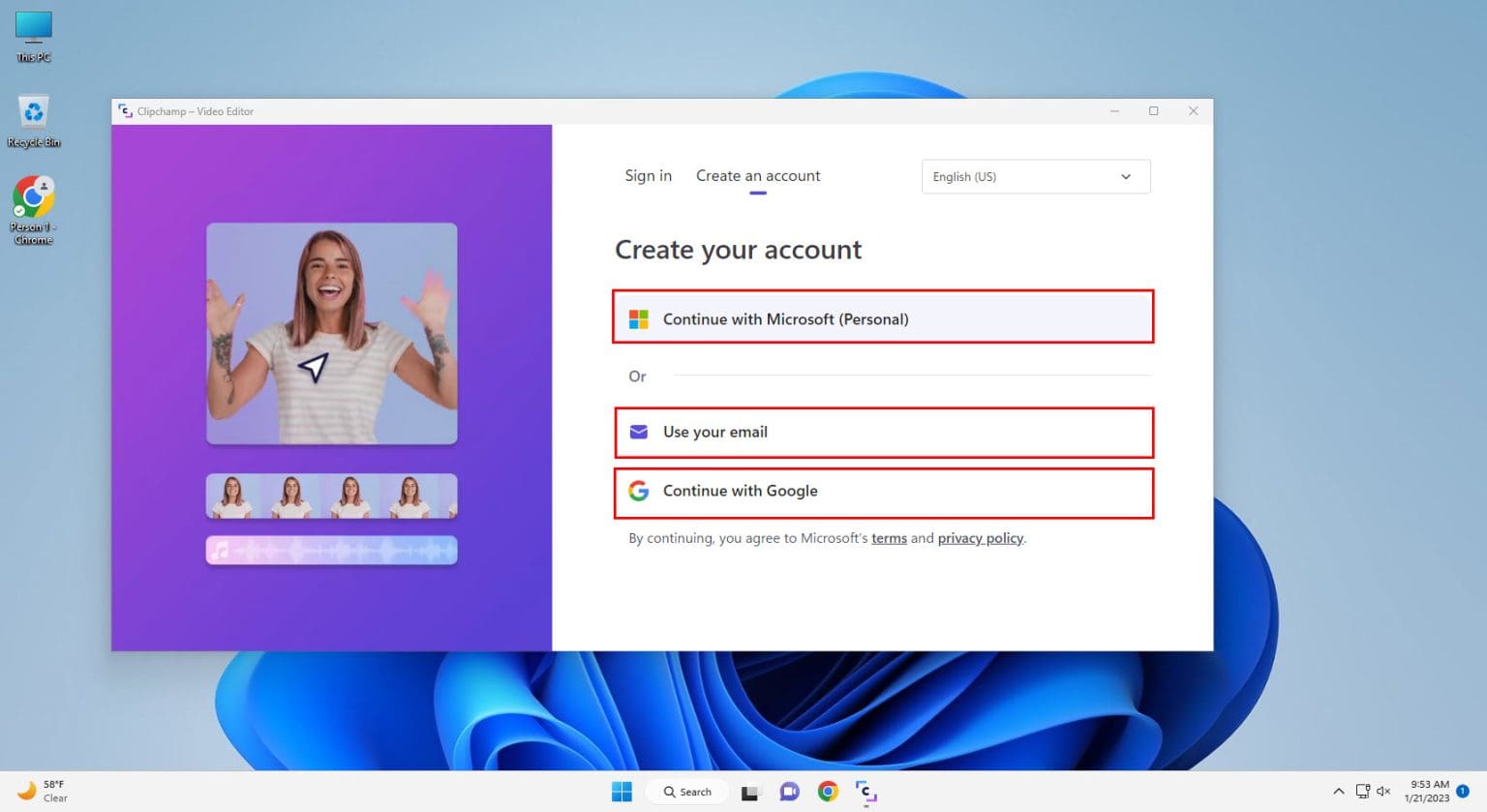
Task: Continue with Microsoft (Personal) account
Action: 882,317
